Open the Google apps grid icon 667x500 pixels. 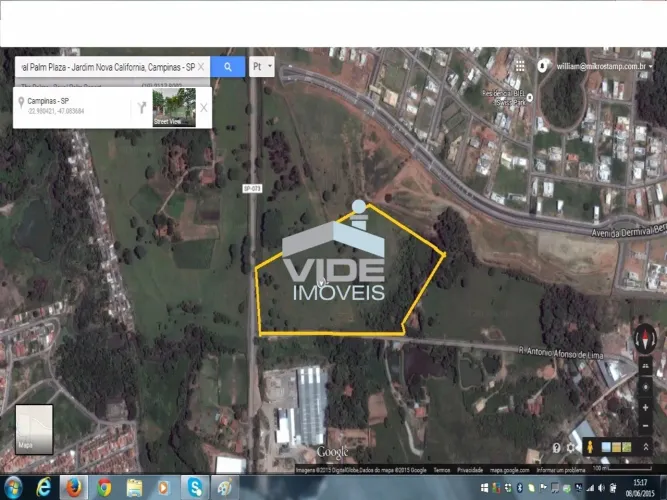[519, 66]
